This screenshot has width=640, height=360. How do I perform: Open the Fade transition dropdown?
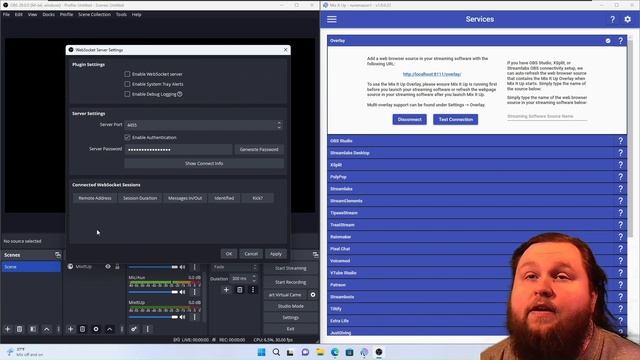234,267
